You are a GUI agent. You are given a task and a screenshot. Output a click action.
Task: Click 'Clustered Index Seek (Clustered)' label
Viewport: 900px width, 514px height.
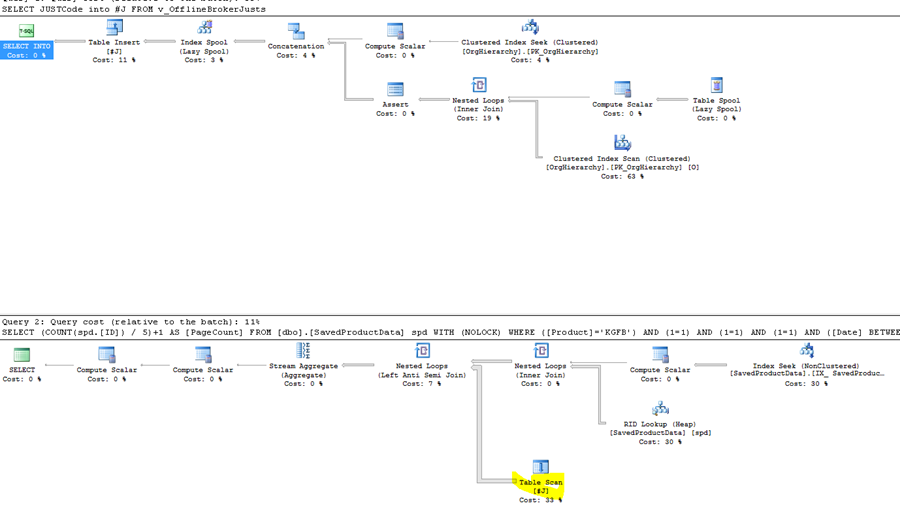pyautogui.click(x=530, y=42)
